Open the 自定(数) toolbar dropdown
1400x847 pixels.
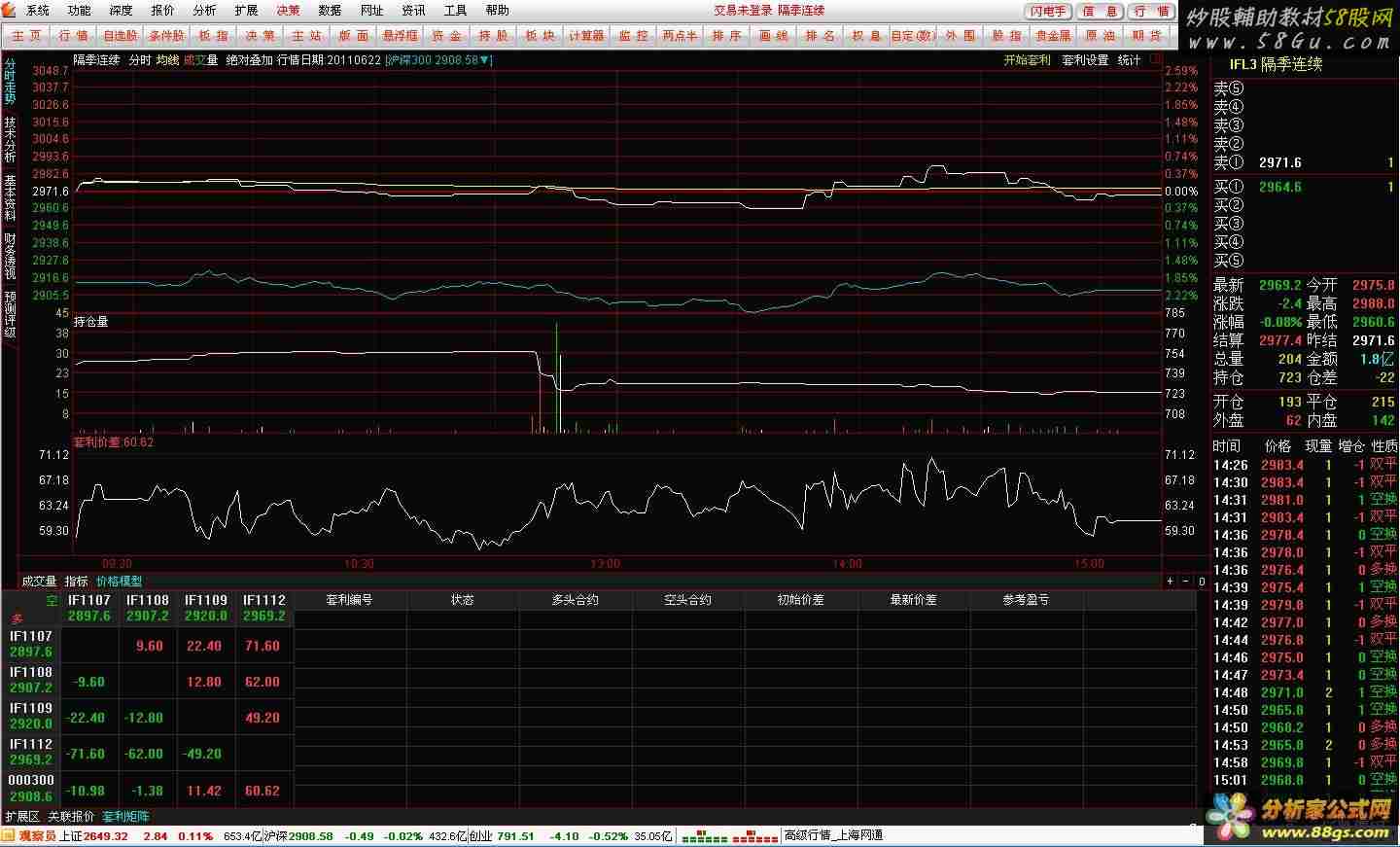912,36
